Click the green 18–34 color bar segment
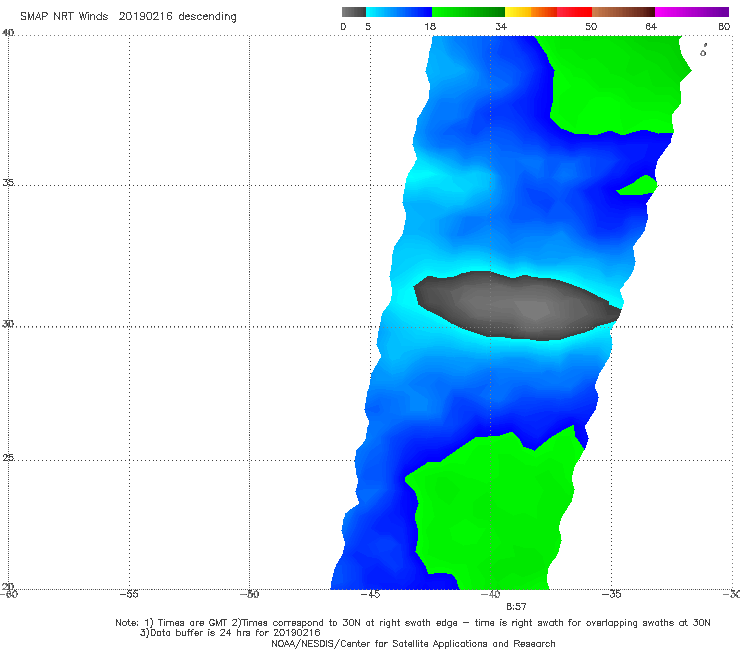This screenshot has width=740, height=650. click(468, 12)
